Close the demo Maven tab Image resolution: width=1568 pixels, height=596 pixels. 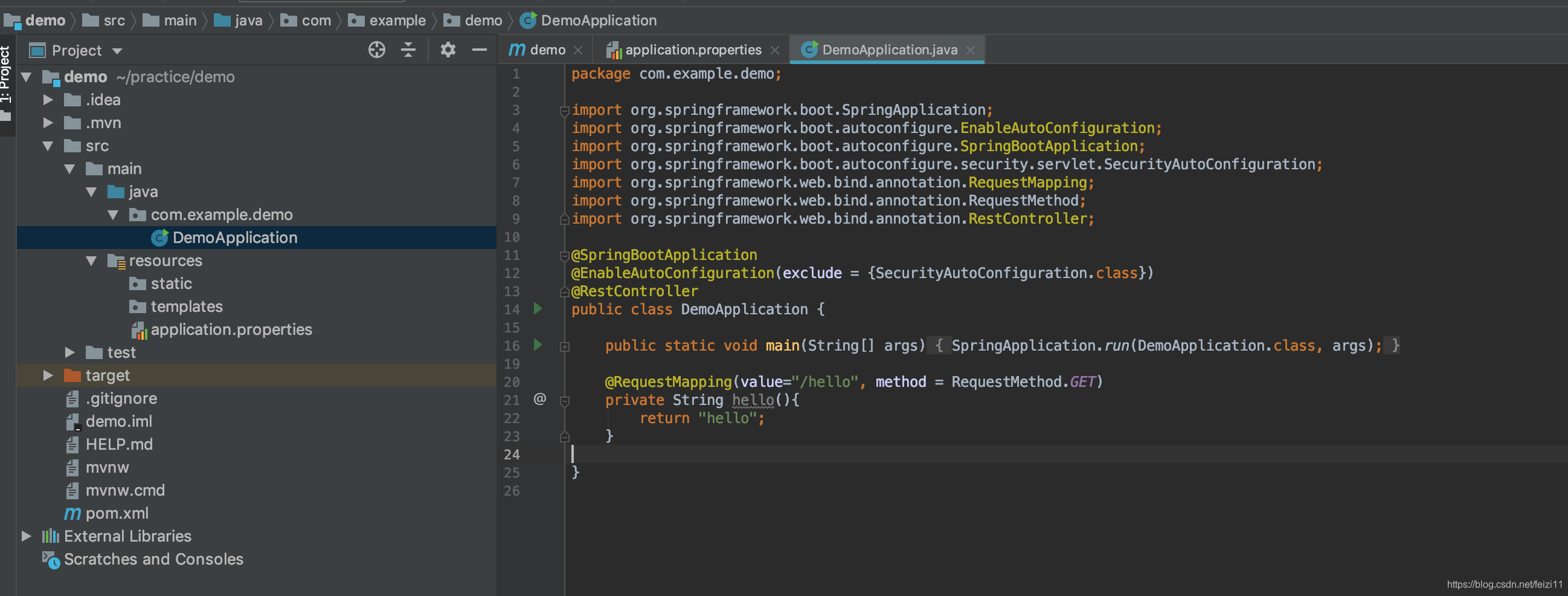pos(578,50)
